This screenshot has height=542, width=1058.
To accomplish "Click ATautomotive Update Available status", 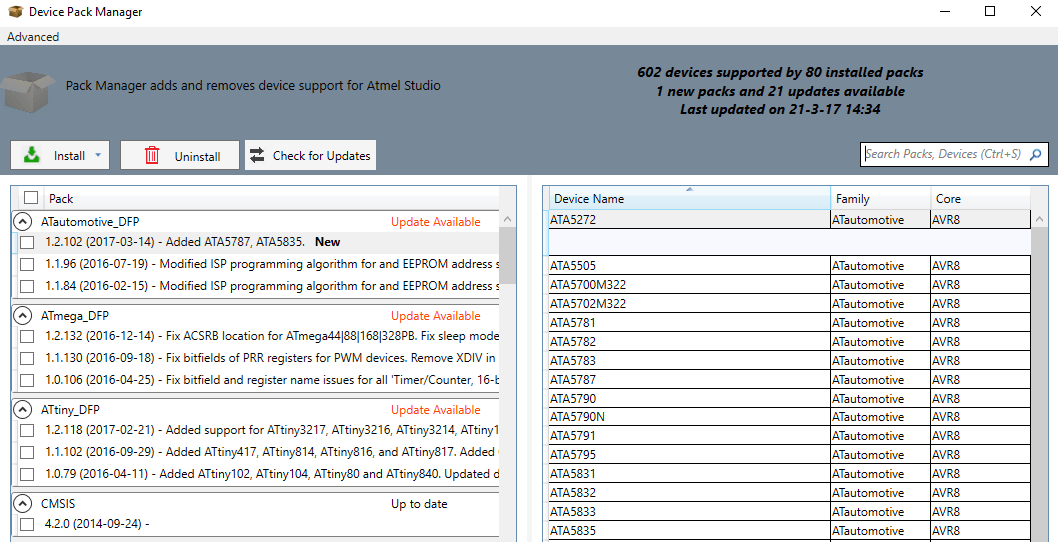I will pos(436,221).
